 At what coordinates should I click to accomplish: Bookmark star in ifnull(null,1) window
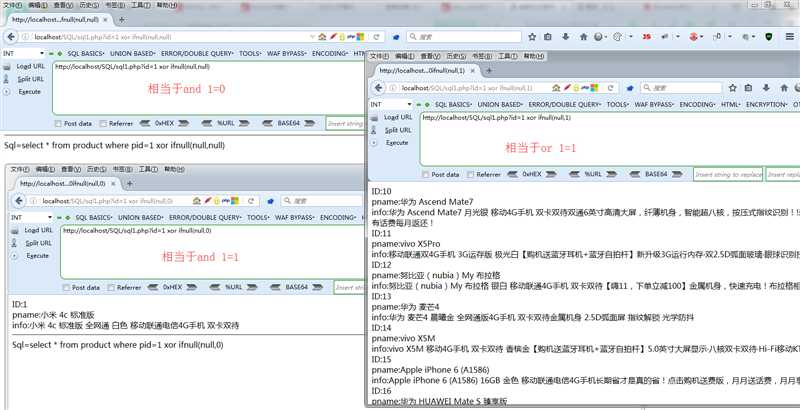tap(733, 88)
